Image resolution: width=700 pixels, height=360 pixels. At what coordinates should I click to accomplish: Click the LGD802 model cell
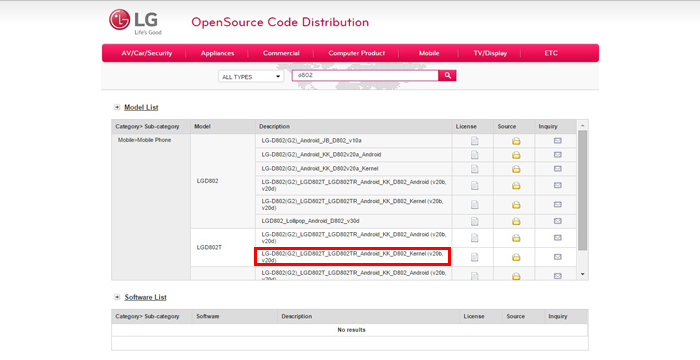[x=223, y=181]
